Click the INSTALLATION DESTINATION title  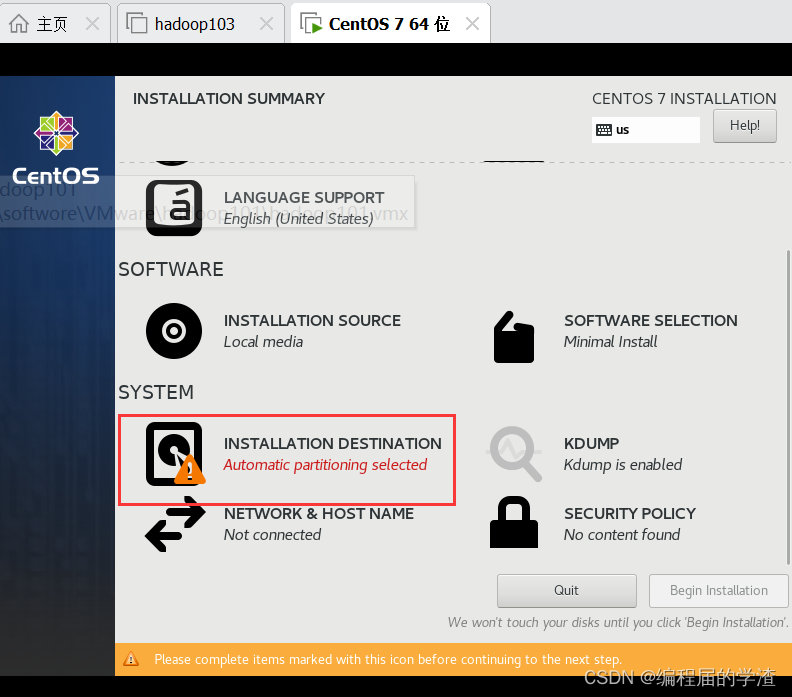click(332, 443)
